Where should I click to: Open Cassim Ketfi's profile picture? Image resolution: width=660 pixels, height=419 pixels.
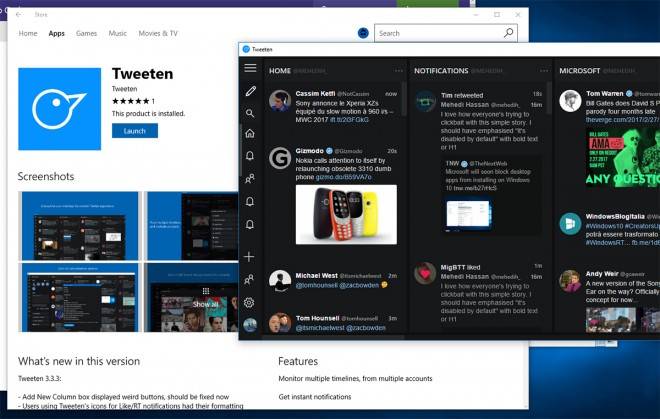click(280, 101)
